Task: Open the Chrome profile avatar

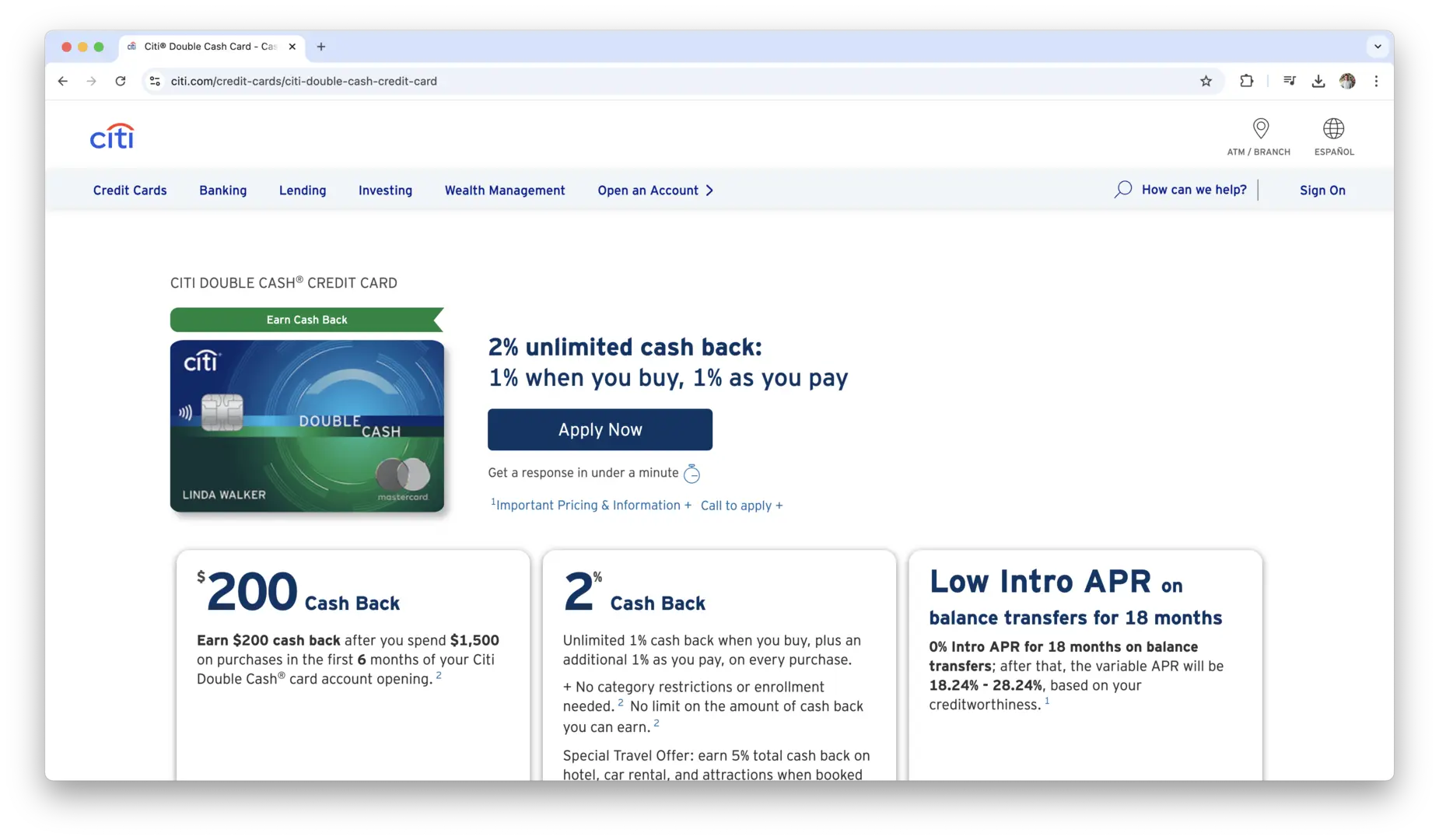Action: pyautogui.click(x=1347, y=81)
